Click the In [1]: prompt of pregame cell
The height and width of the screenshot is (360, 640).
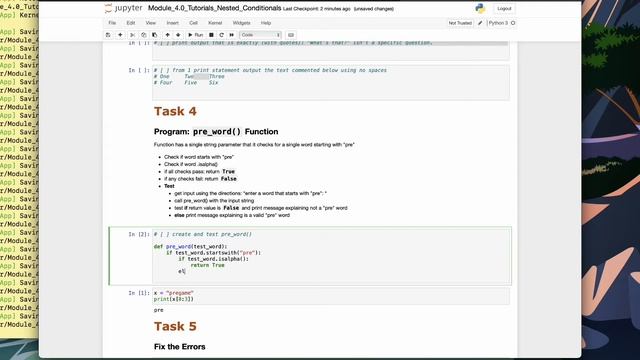139,293
